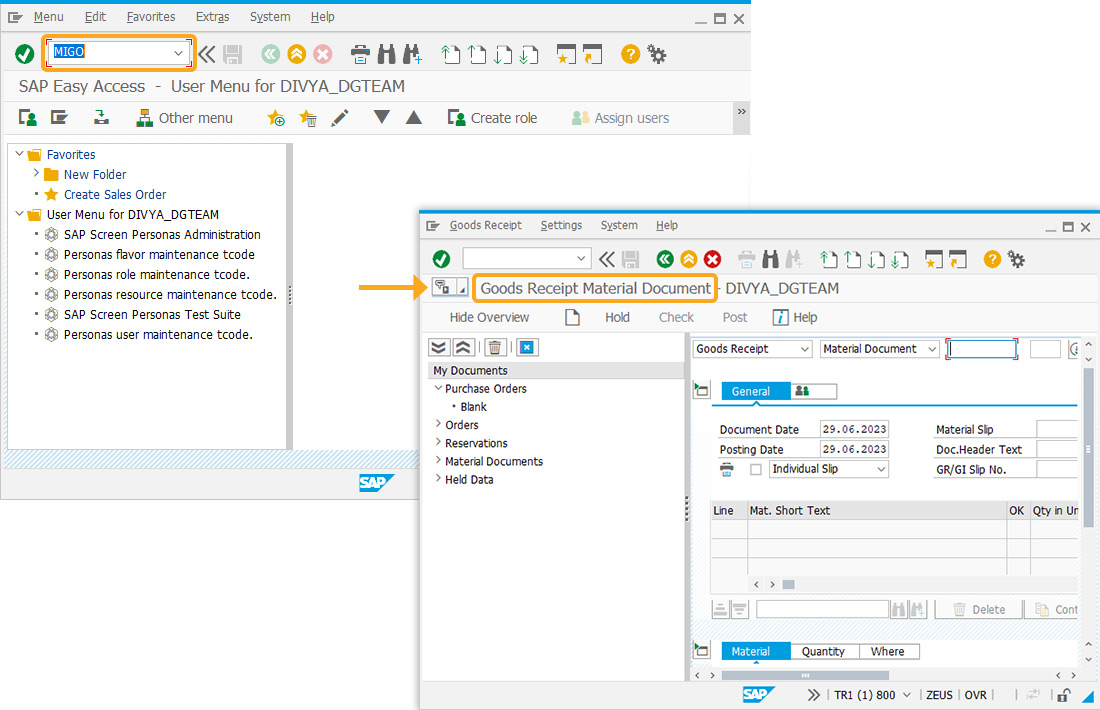The height and width of the screenshot is (710, 1100).
Task: Click the lock icon in Goods Receipt status bar
Action: click(x=1064, y=695)
